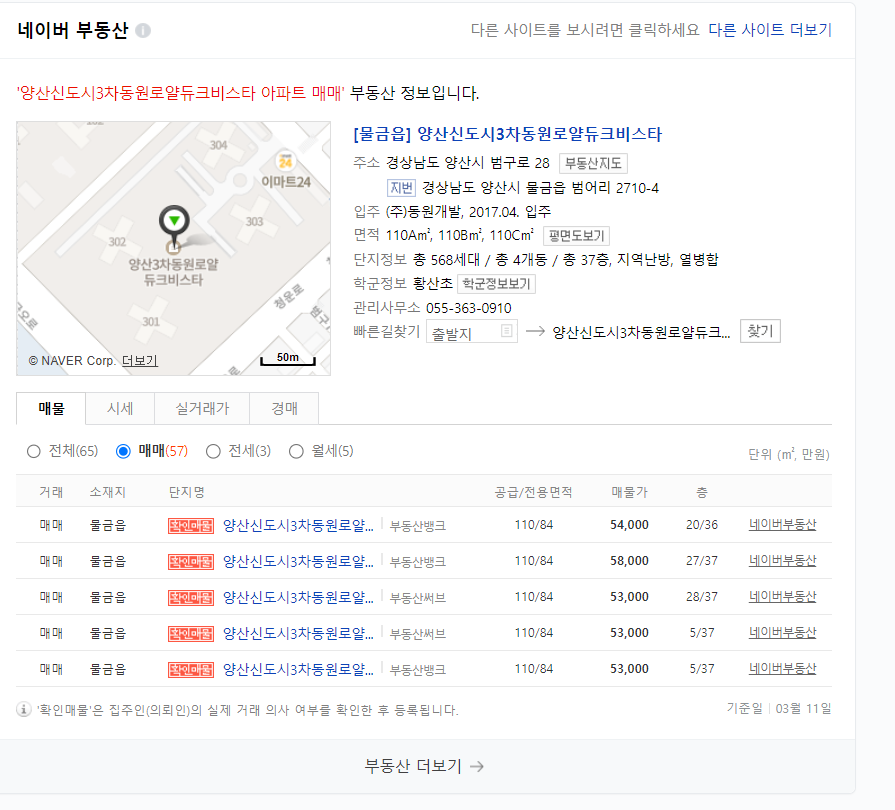Open the listing link in the 54,000 row
The width and height of the screenshot is (895, 810).
[x=298, y=526]
